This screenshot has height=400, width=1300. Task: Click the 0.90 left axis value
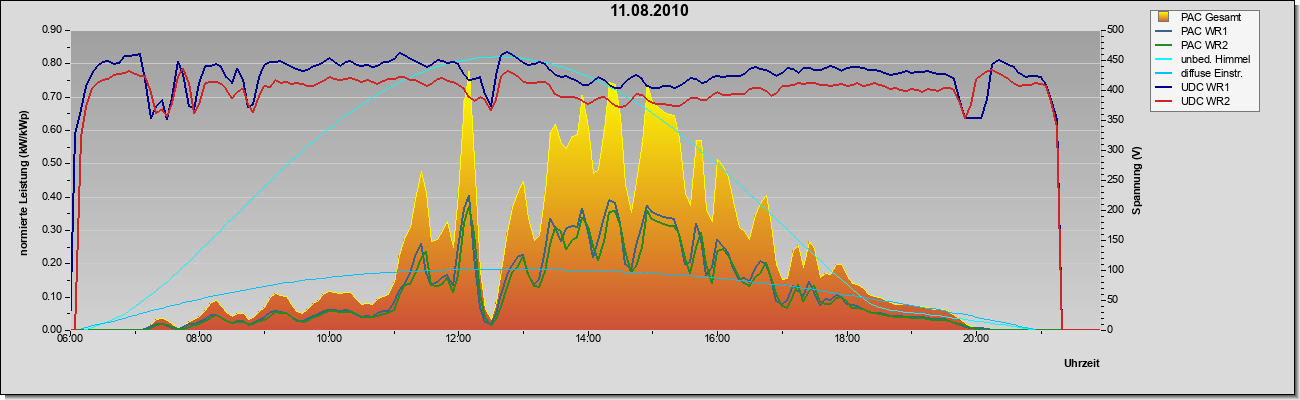pyautogui.click(x=54, y=30)
